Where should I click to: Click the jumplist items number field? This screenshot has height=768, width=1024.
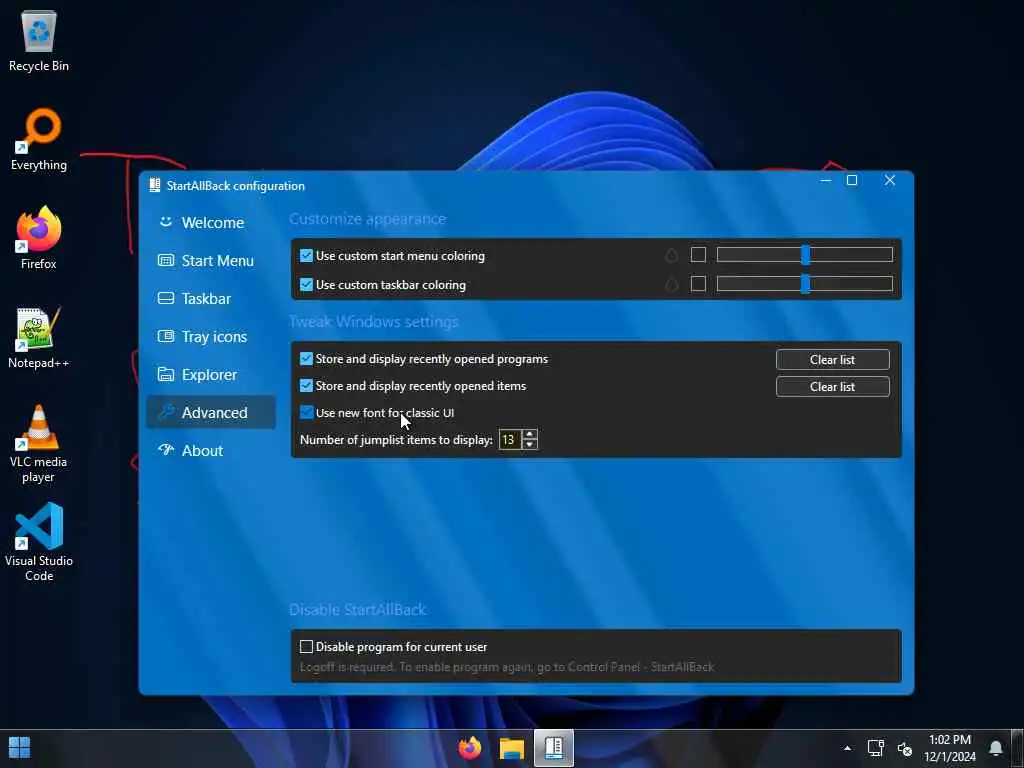click(510, 440)
